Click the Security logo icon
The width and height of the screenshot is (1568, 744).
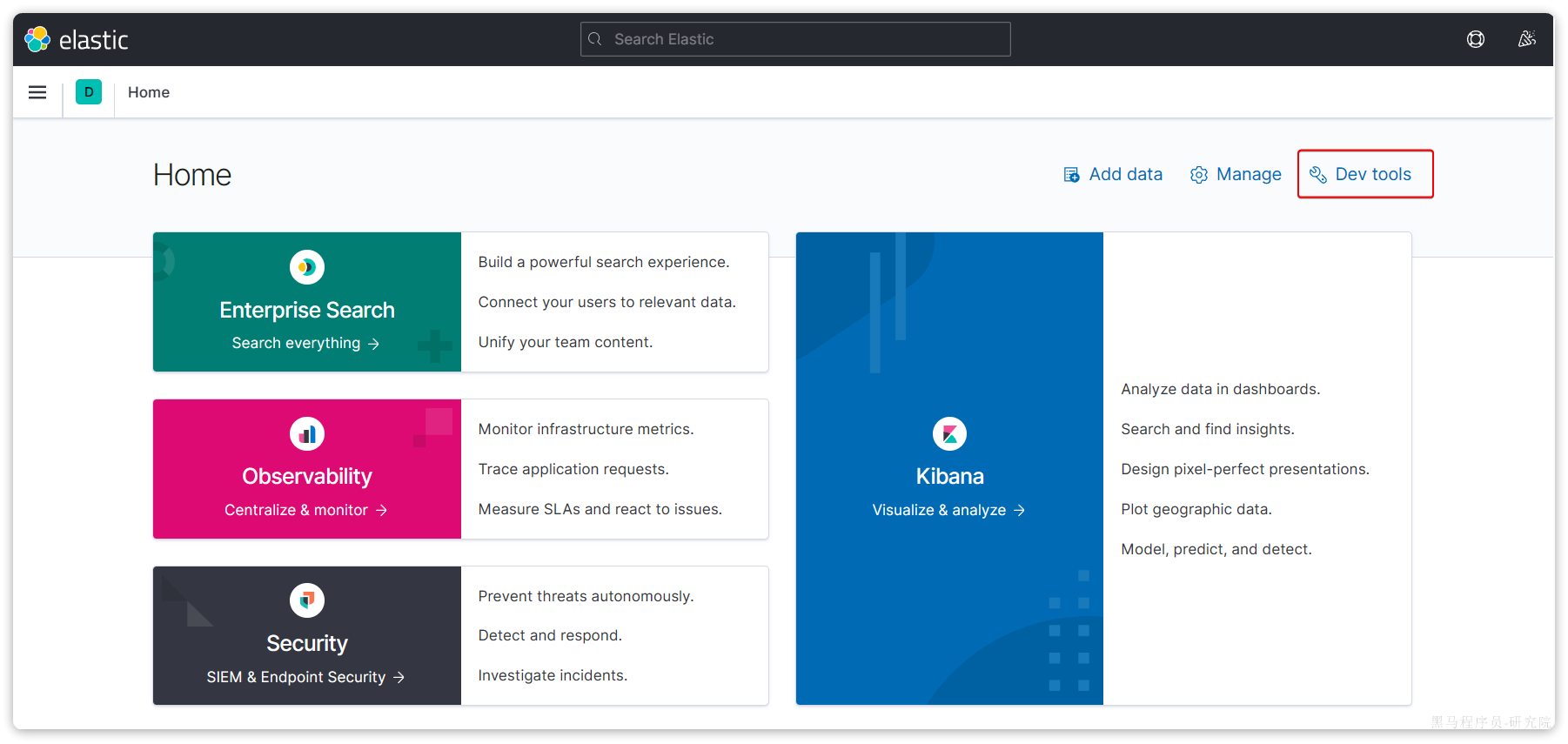tap(307, 600)
